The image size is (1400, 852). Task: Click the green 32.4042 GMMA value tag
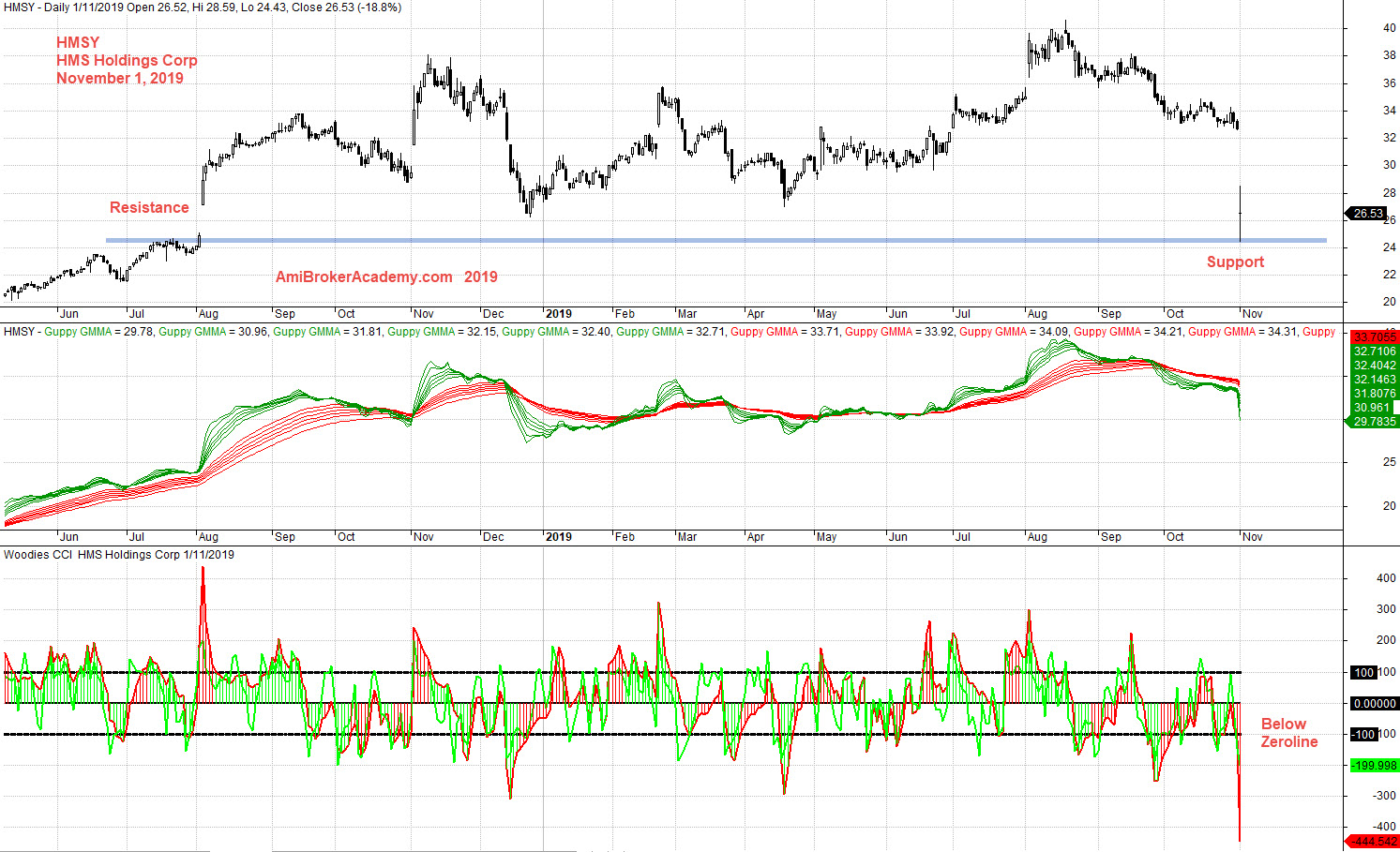point(1374,366)
